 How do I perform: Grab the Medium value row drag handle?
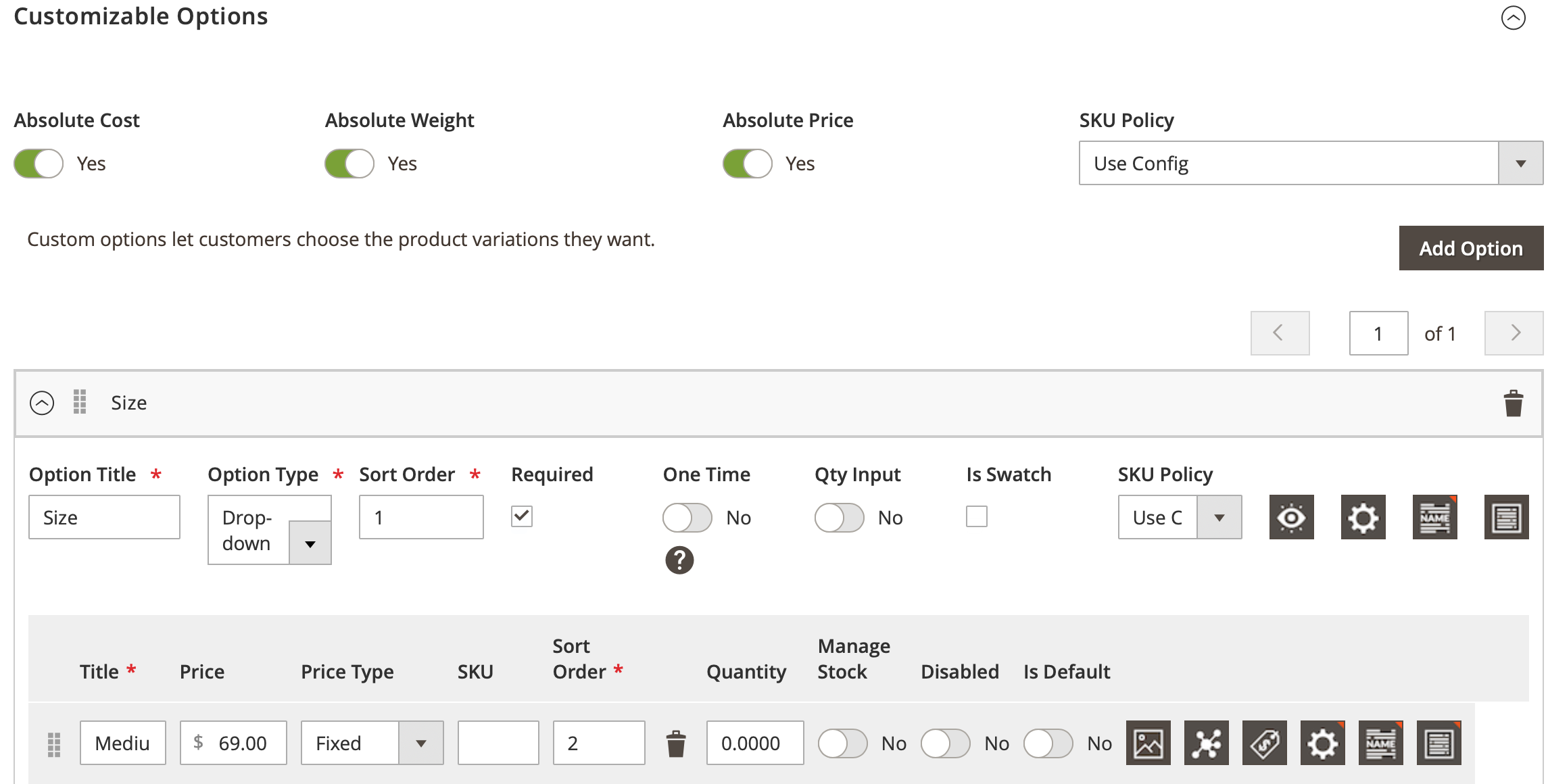54,744
